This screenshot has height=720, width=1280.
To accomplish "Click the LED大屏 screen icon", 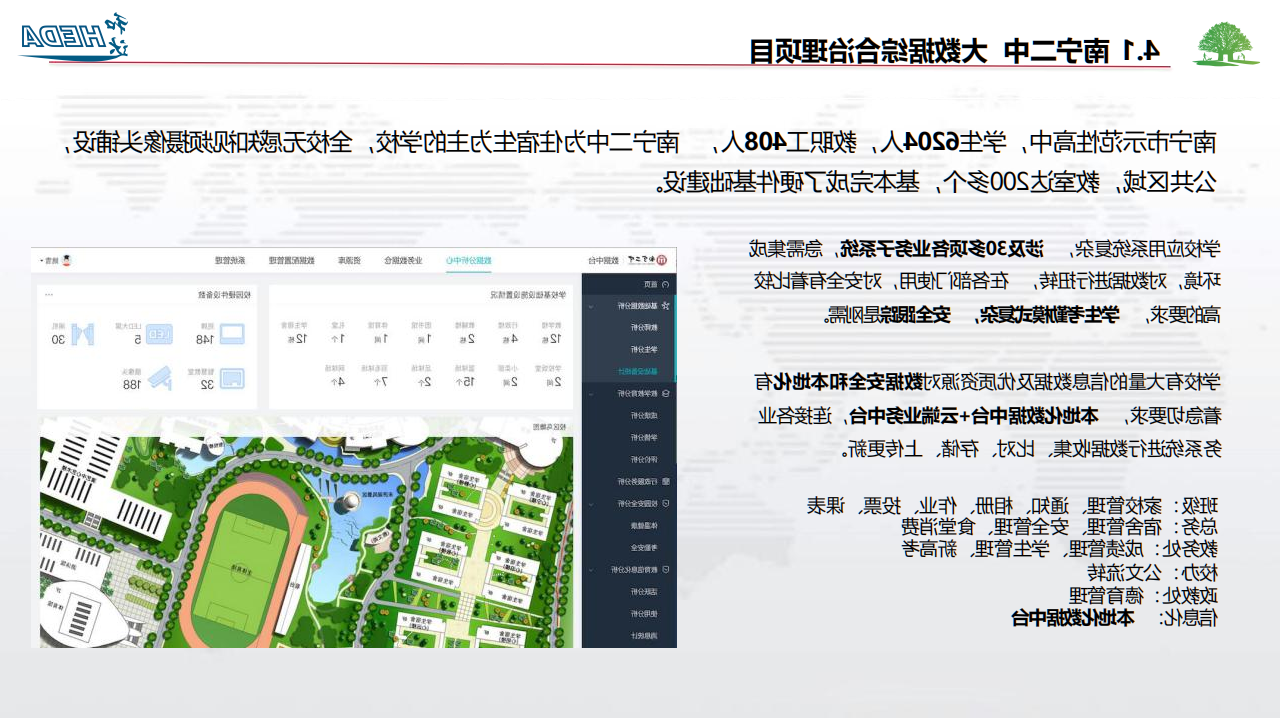I will pyautogui.click(x=159, y=334).
